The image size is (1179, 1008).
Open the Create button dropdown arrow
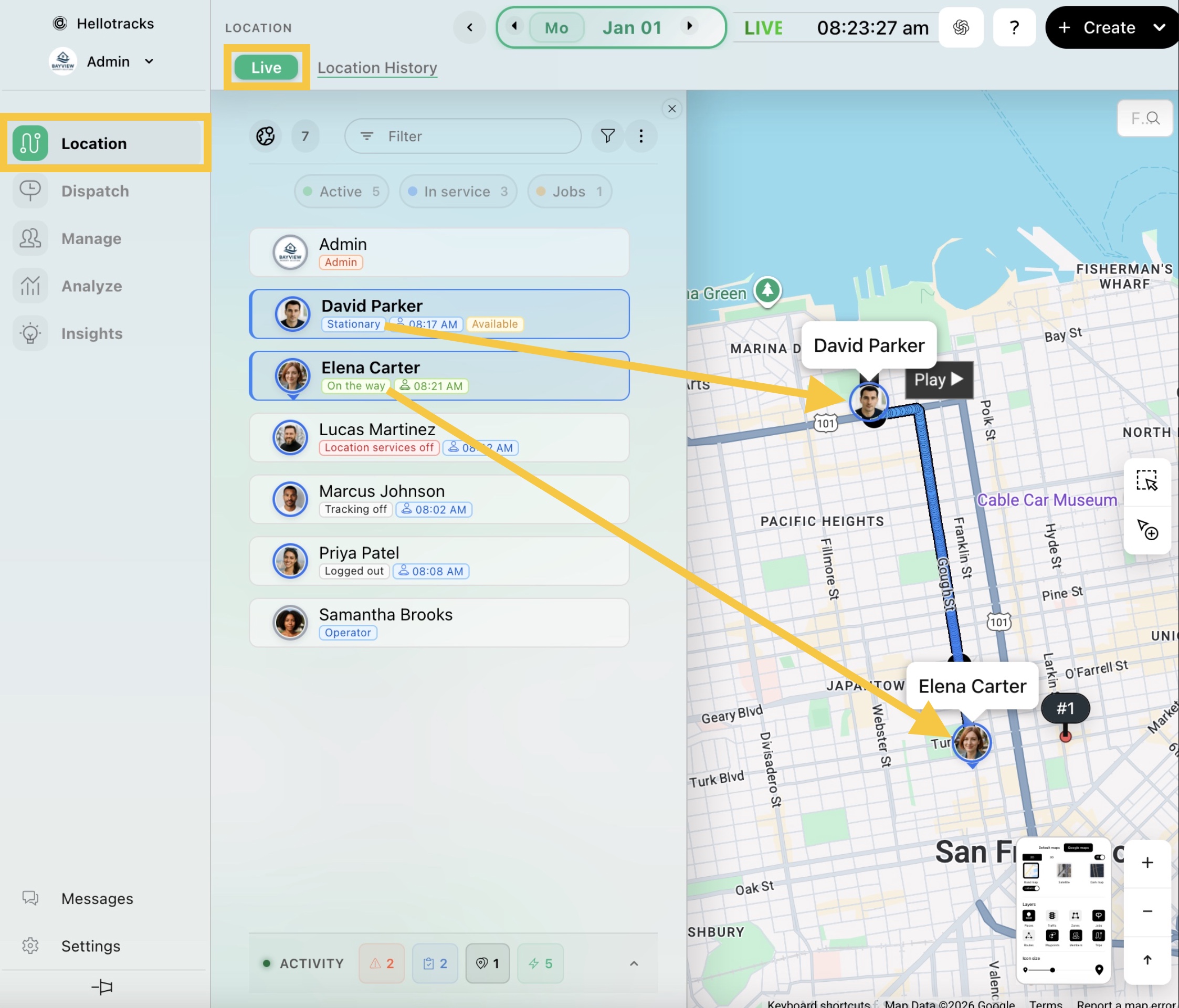coord(1159,27)
